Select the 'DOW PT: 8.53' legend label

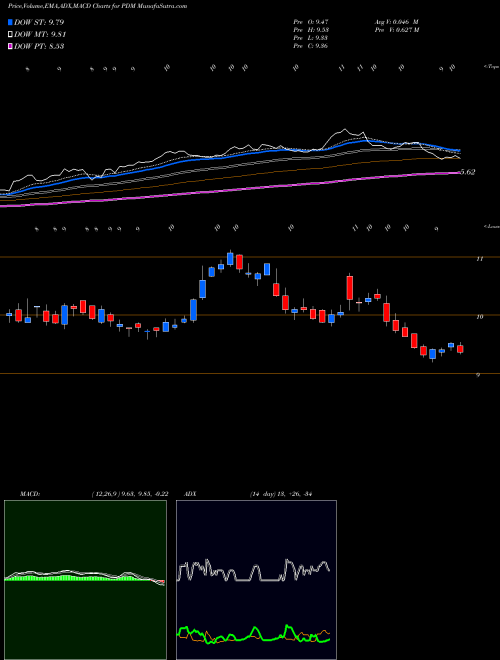click(39, 46)
